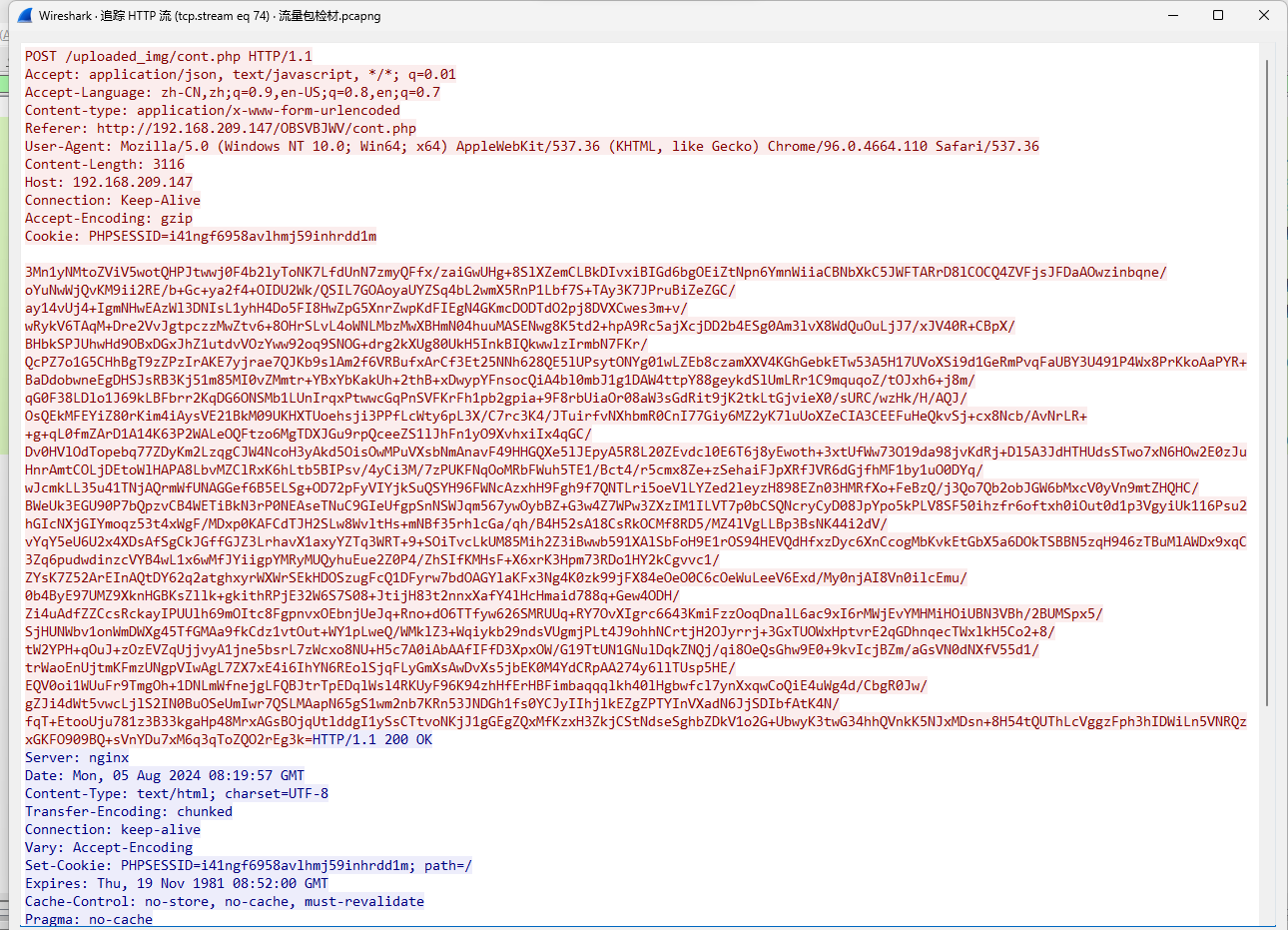Click the body line starting vYqY5eU6U2x4XDsAfSgCk
Image resolution: width=1288 pixels, height=930 pixels.
point(636,541)
